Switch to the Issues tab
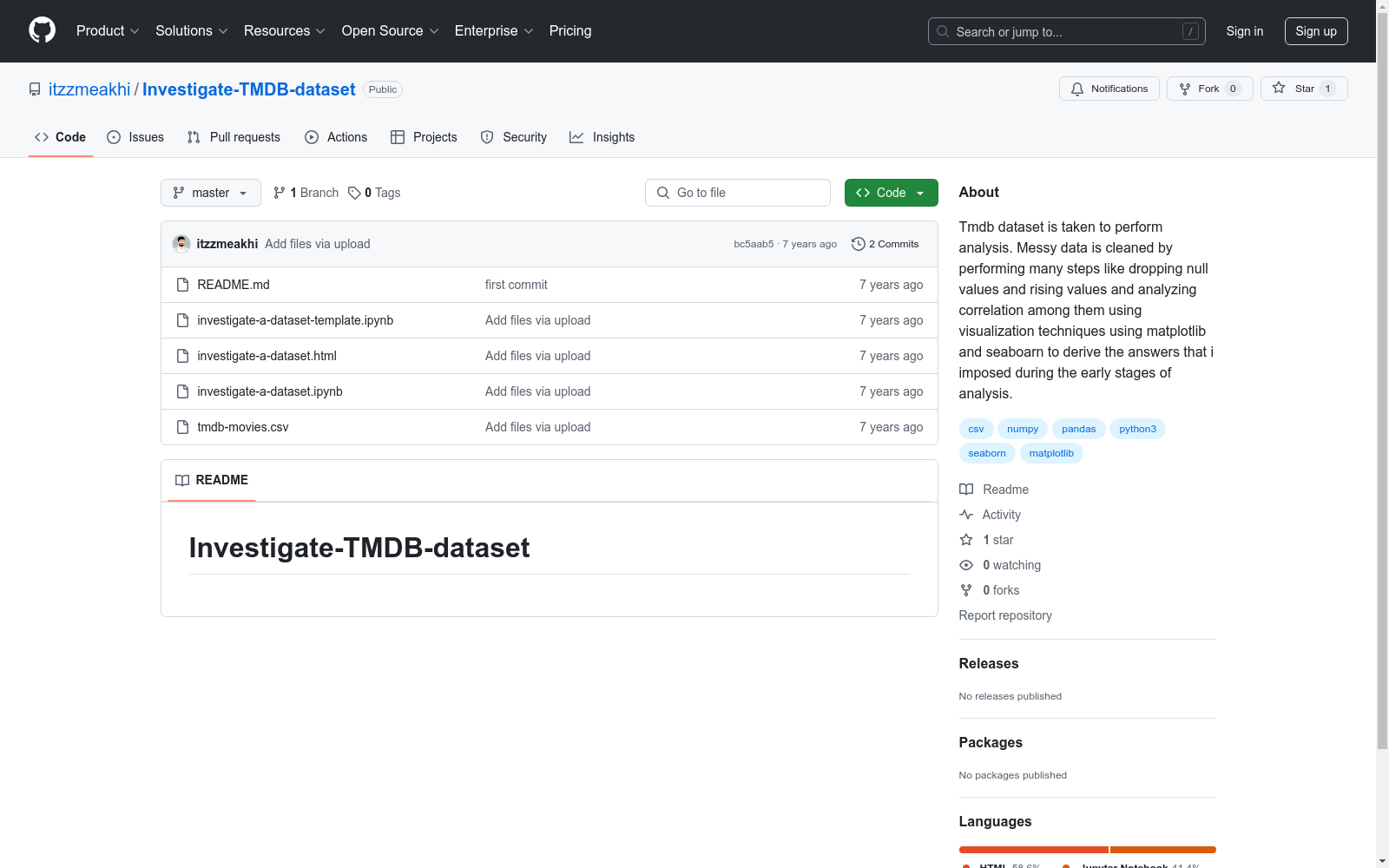This screenshot has width=1389, height=868. (x=135, y=137)
